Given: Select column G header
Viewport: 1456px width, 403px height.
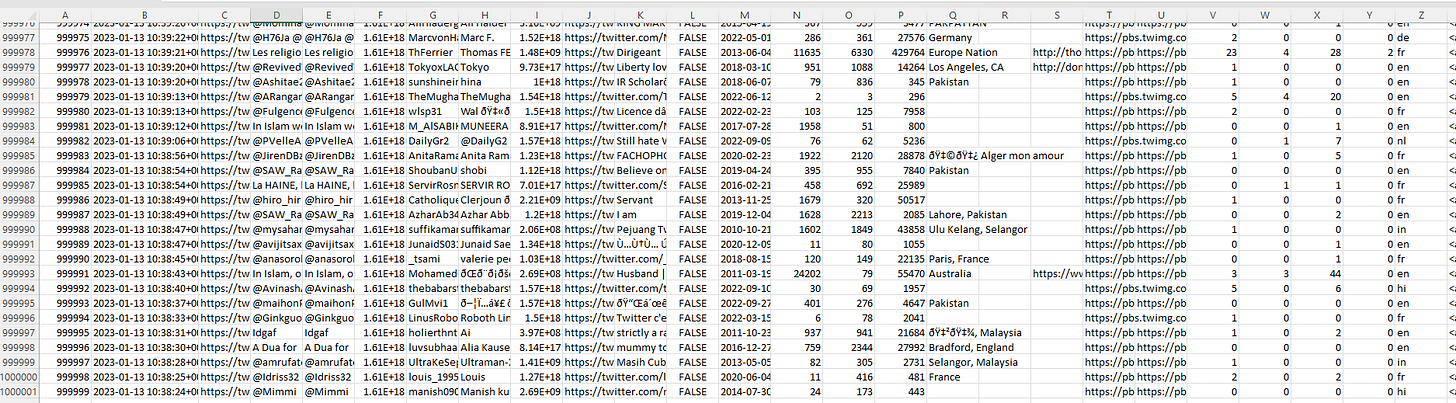Looking at the screenshot, I should coord(432,14).
